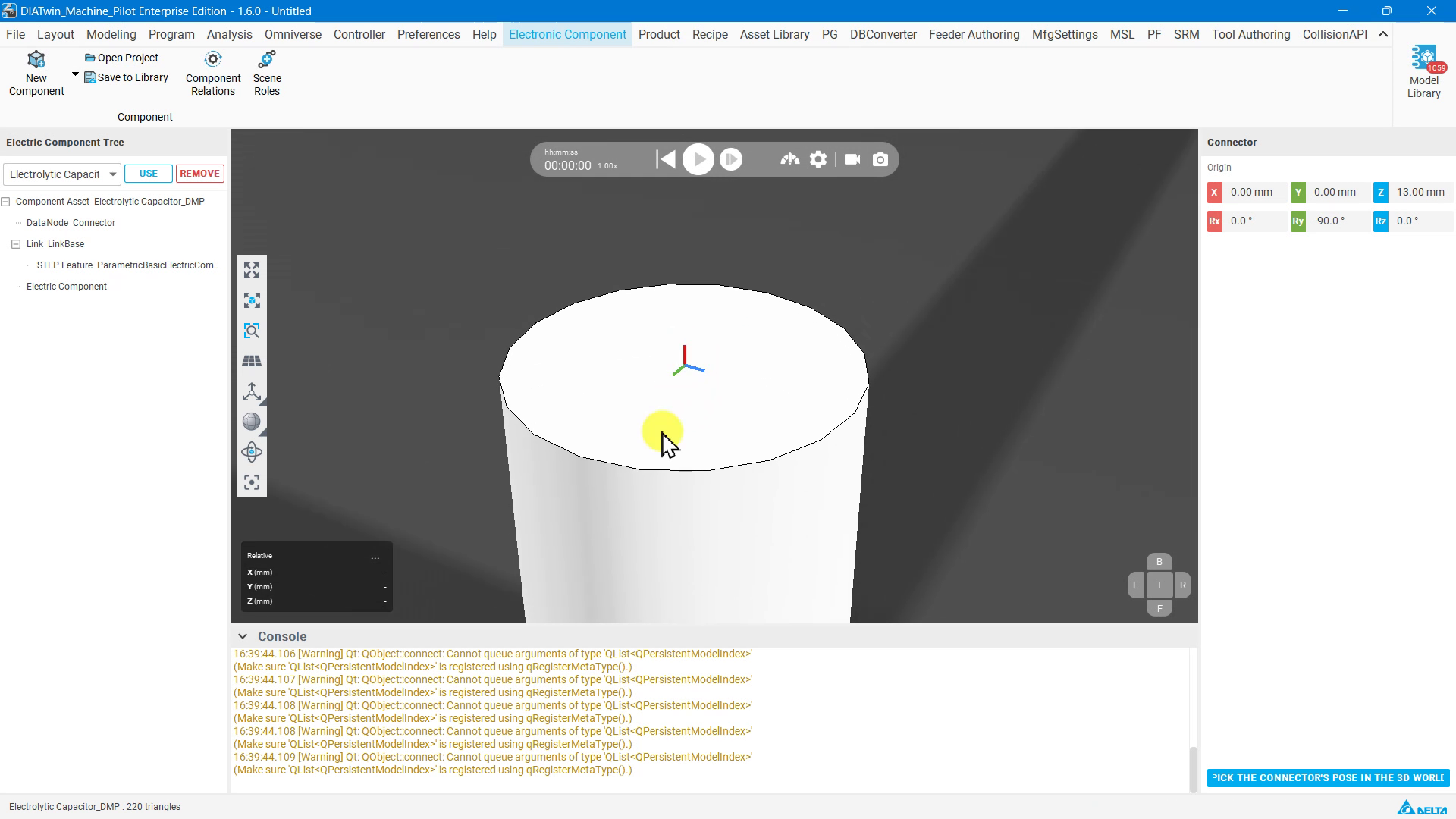Open the Modeling tab
The width and height of the screenshot is (1456, 819).
click(x=111, y=34)
